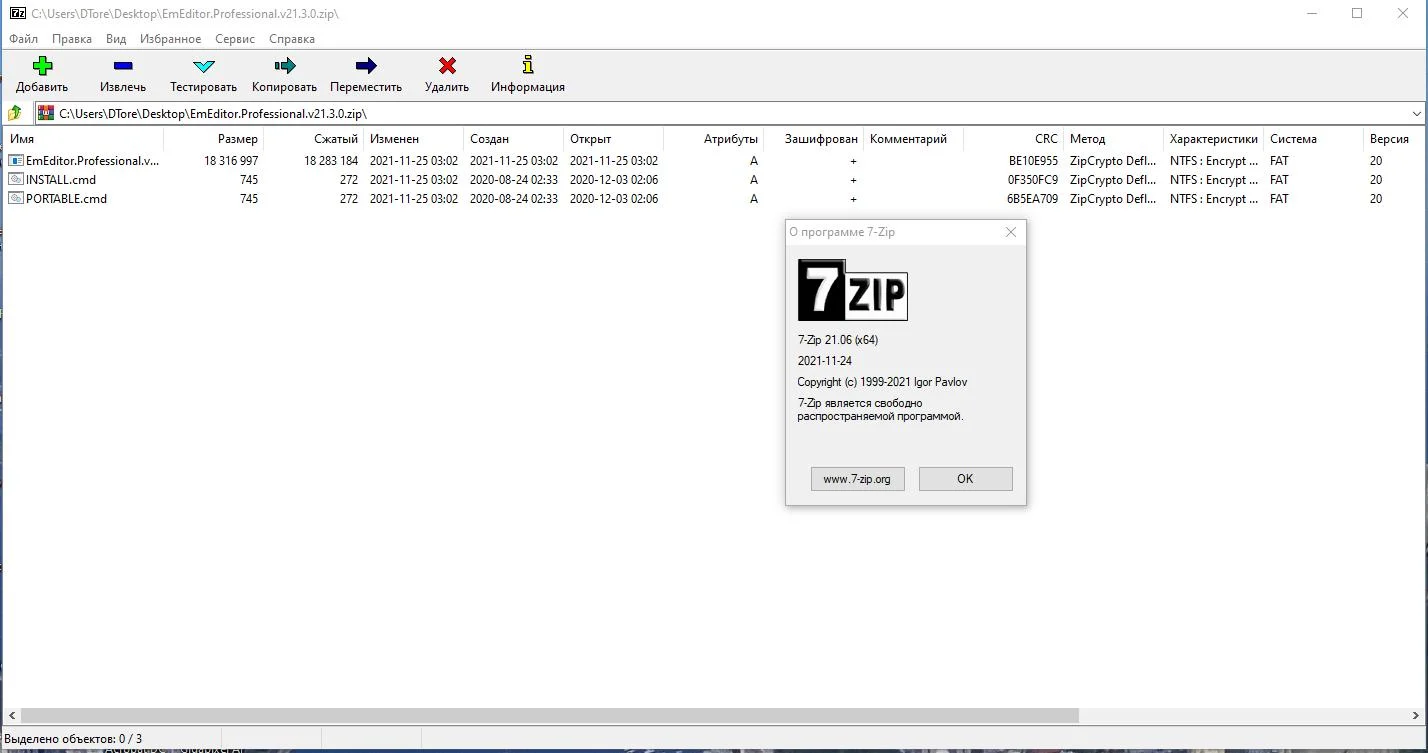Click CRC value BE10E955
This screenshot has height=753, width=1428.
[1033, 161]
